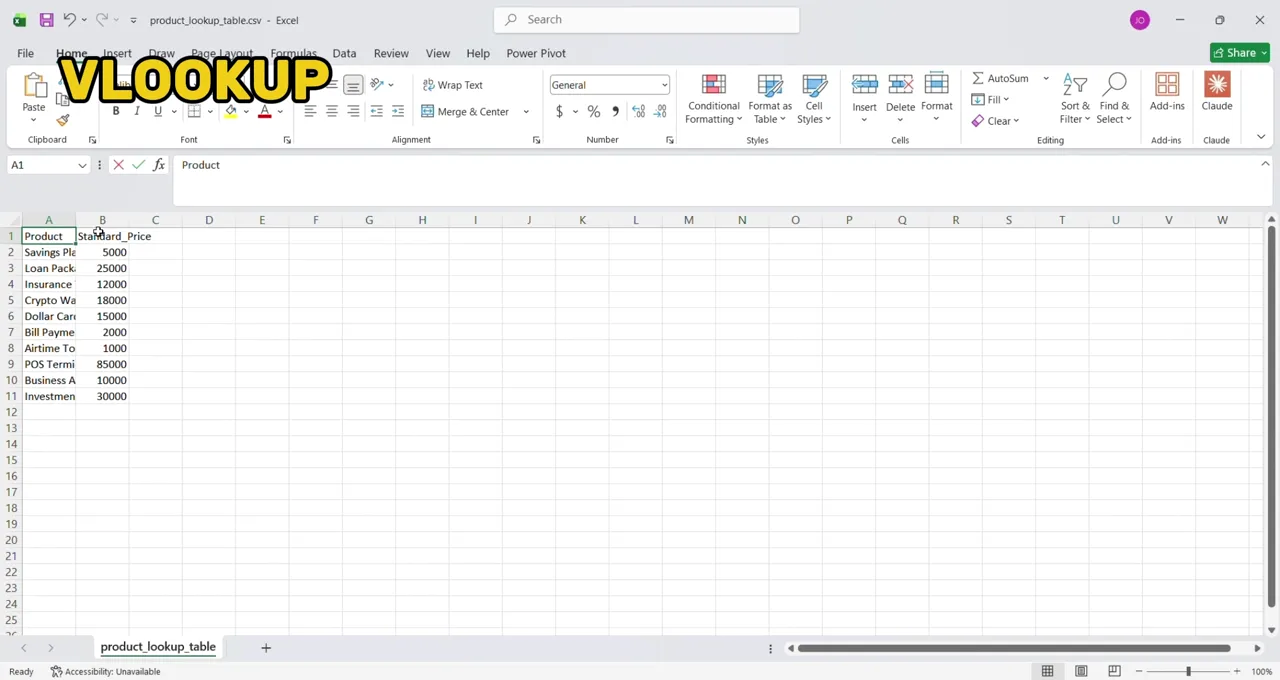This screenshot has width=1280, height=680.
Task: Click the Clear button
Action: 995,121
